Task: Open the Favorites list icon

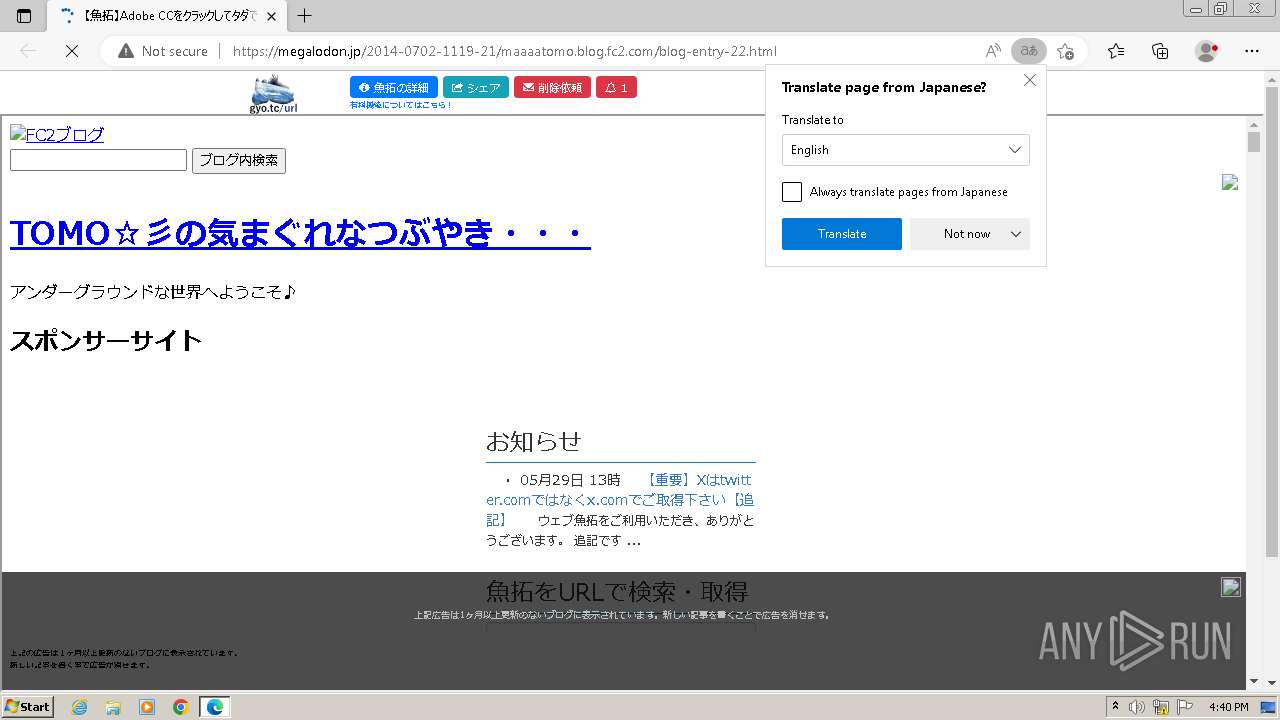Action: point(1116,51)
